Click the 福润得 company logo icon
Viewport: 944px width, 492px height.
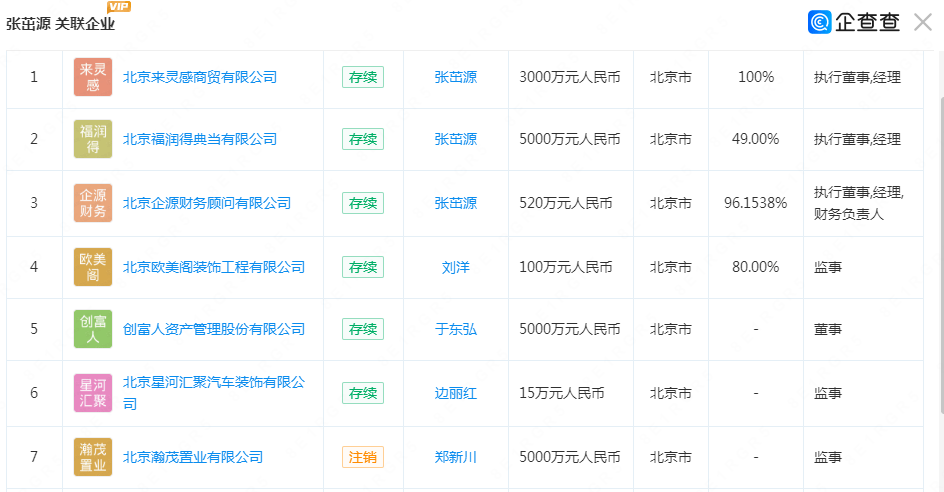tap(93, 139)
